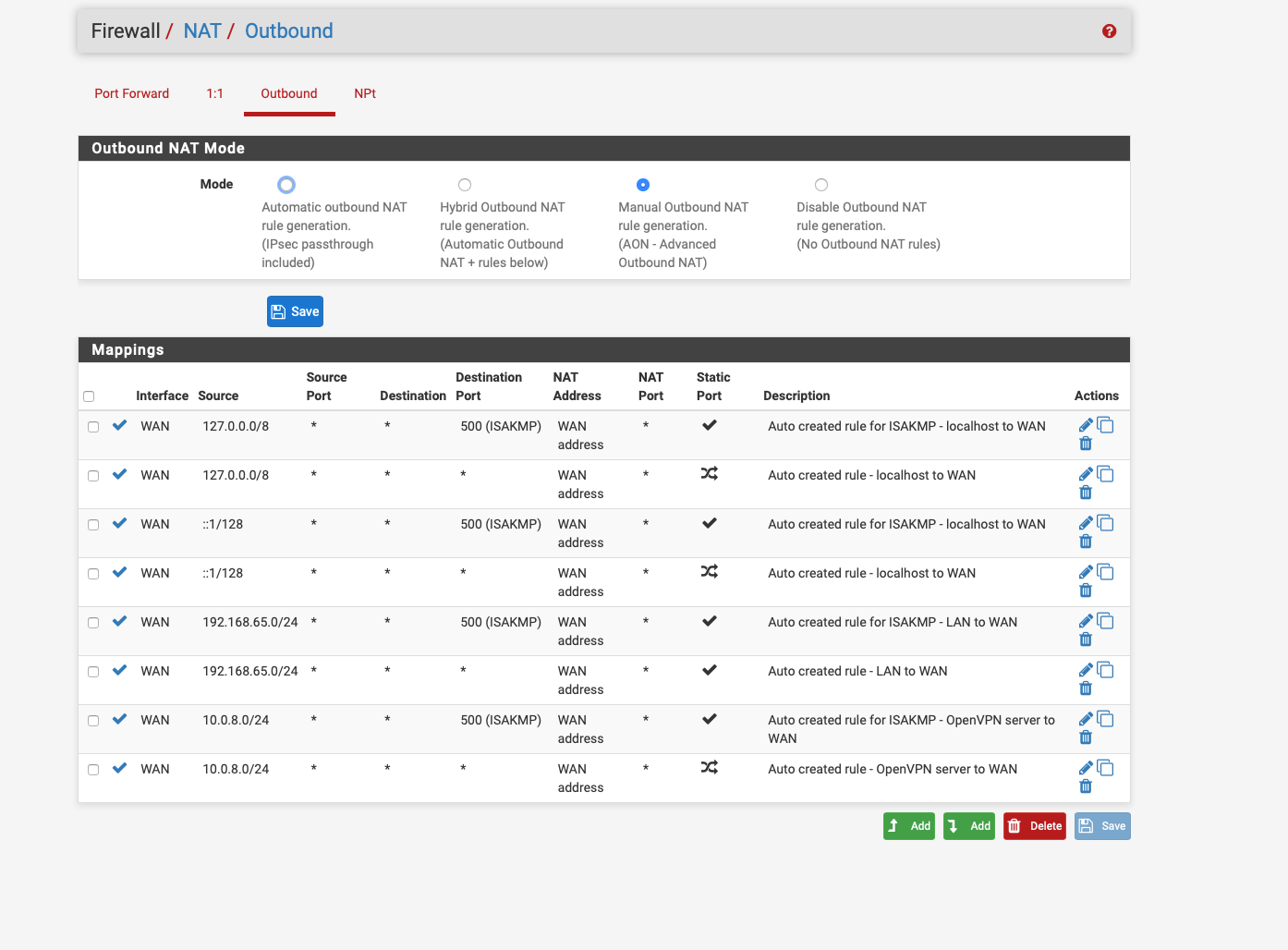Viewport: 1288px width, 950px height.
Task: Copy the 127.0.0.0/8 ISAKMP rule
Action: tap(1105, 425)
